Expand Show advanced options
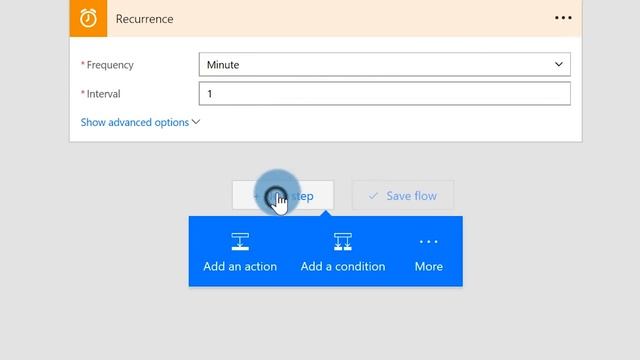The width and height of the screenshot is (640, 360). [x=140, y=122]
